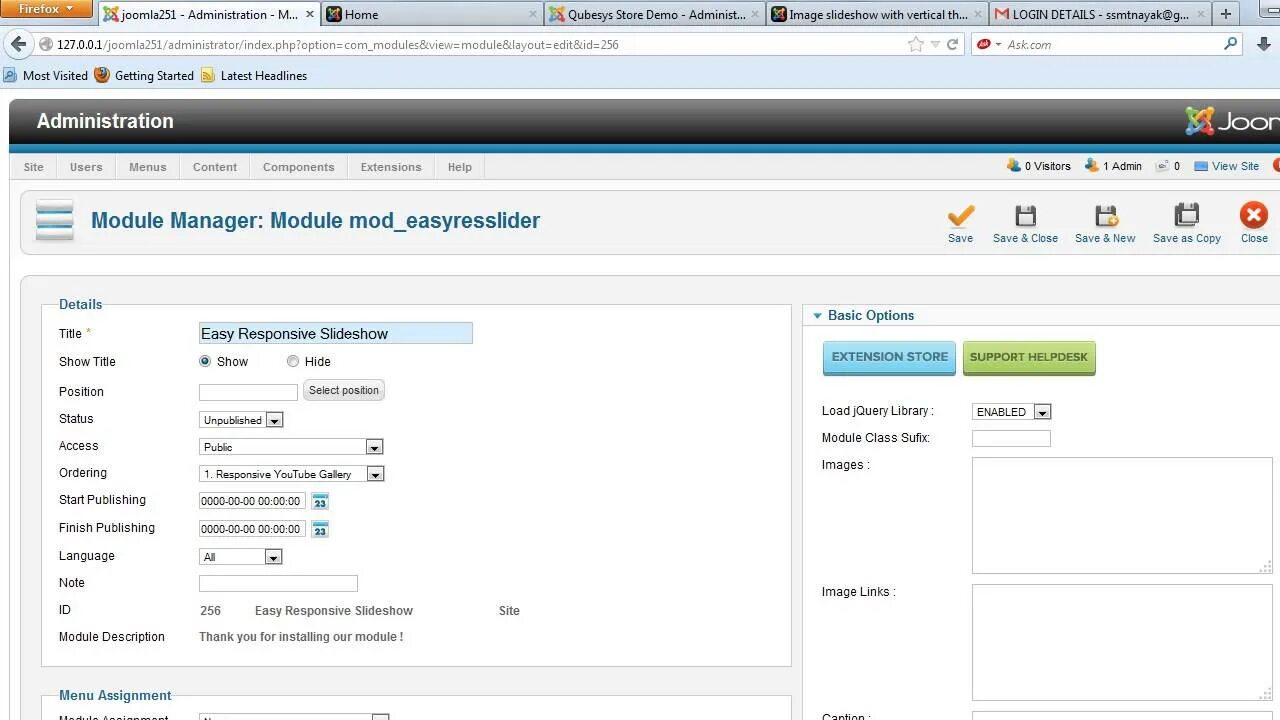Open the Components menu
This screenshot has width=1280, height=720.
tap(299, 167)
